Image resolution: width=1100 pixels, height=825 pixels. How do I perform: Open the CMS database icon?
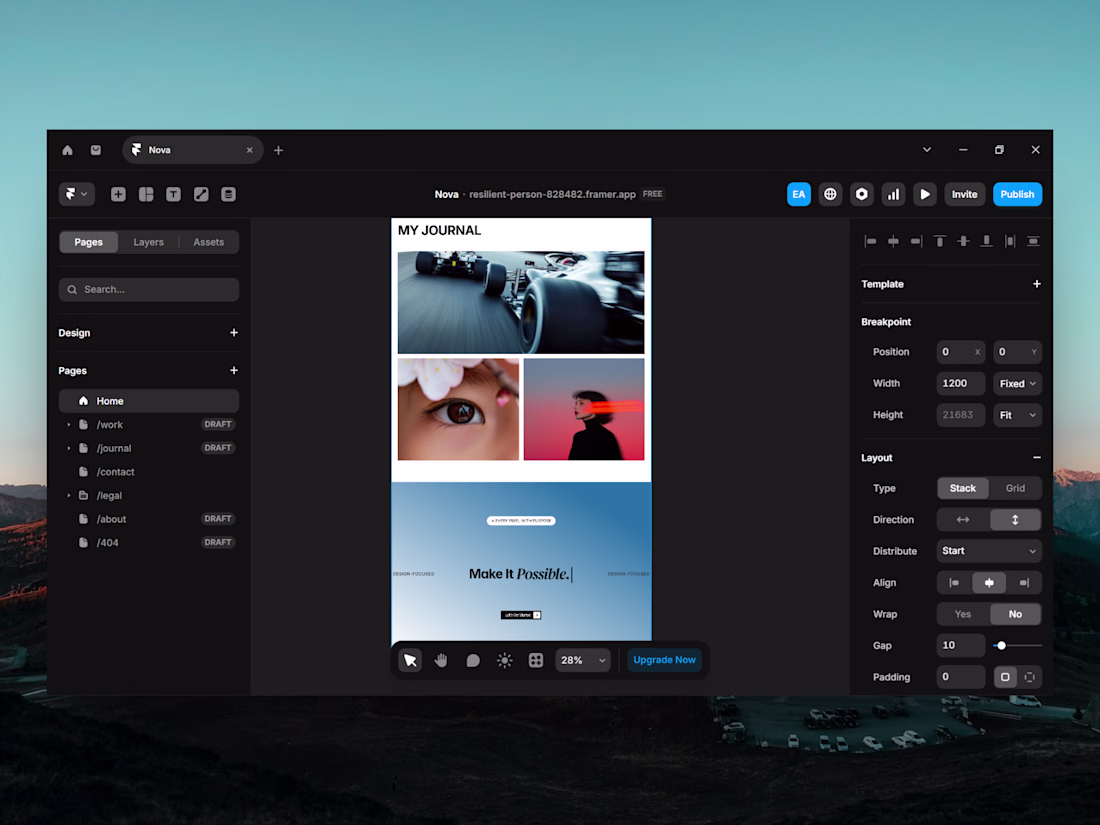pos(229,194)
